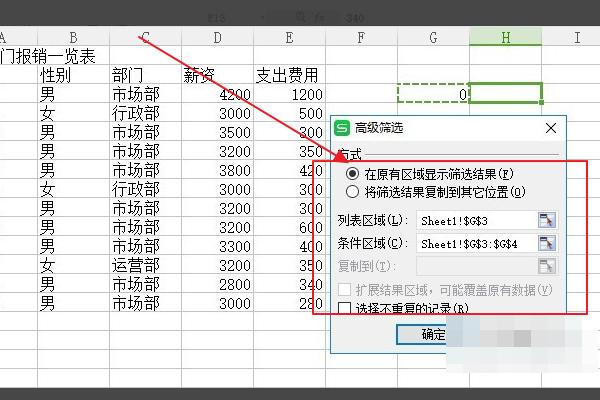
Task: Click the salary cell 2800
Action: tap(217, 284)
